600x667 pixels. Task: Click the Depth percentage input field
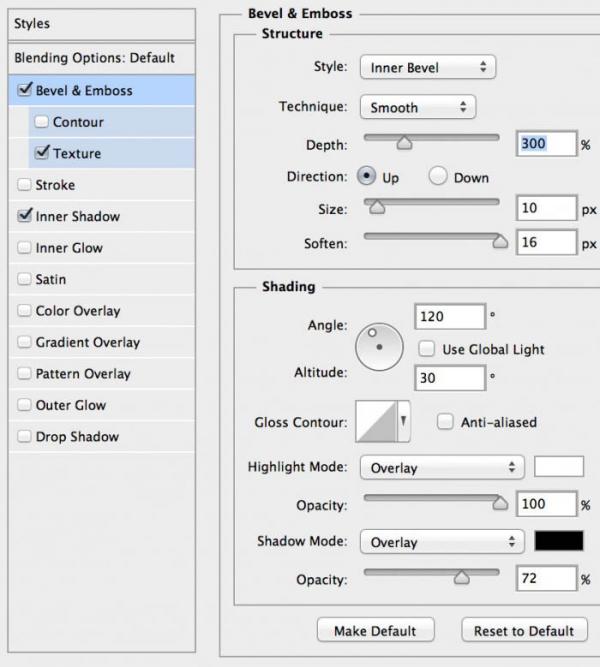point(546,144)
